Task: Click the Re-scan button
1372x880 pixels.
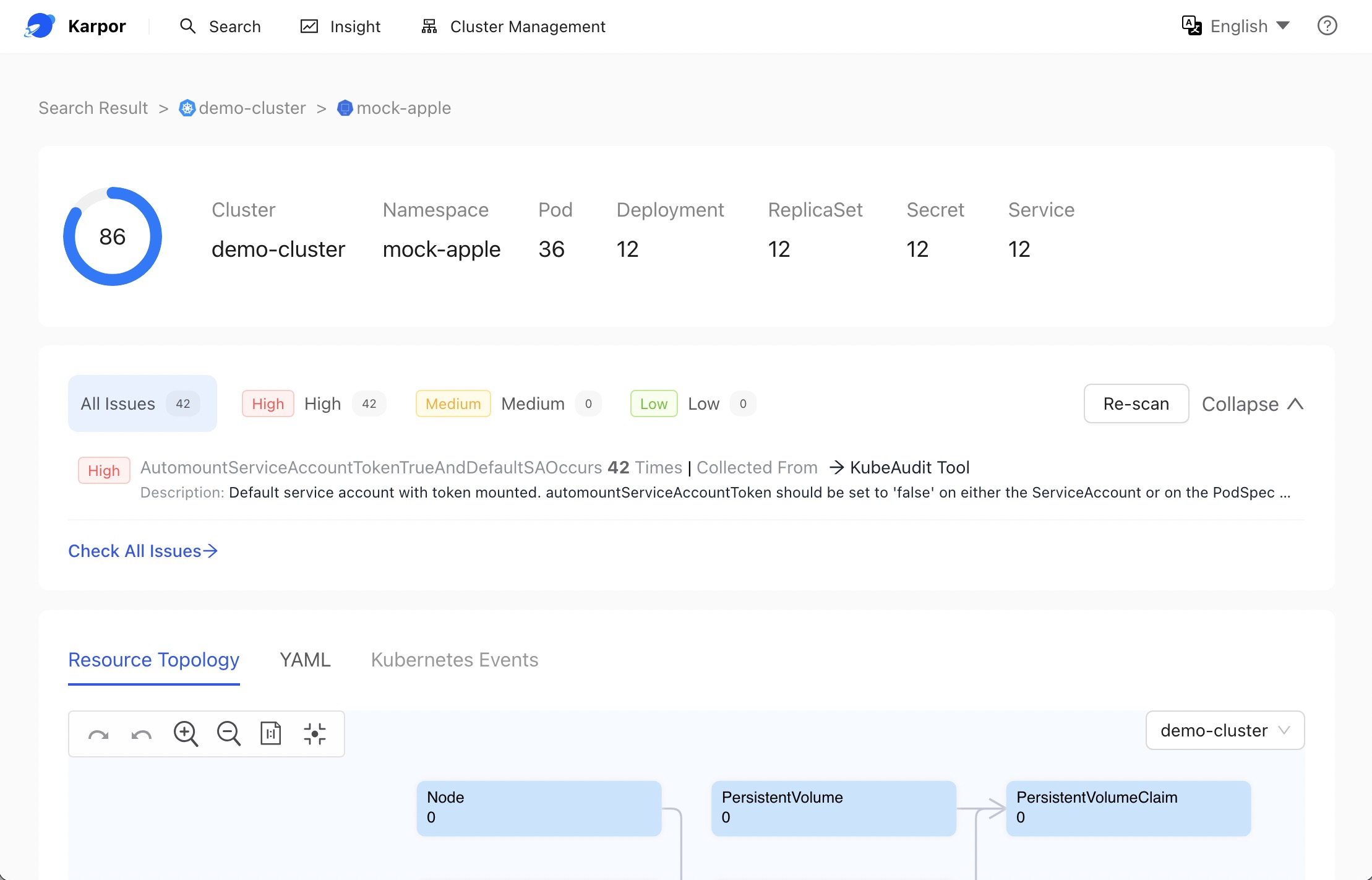Action: [x=1136, y=404]
